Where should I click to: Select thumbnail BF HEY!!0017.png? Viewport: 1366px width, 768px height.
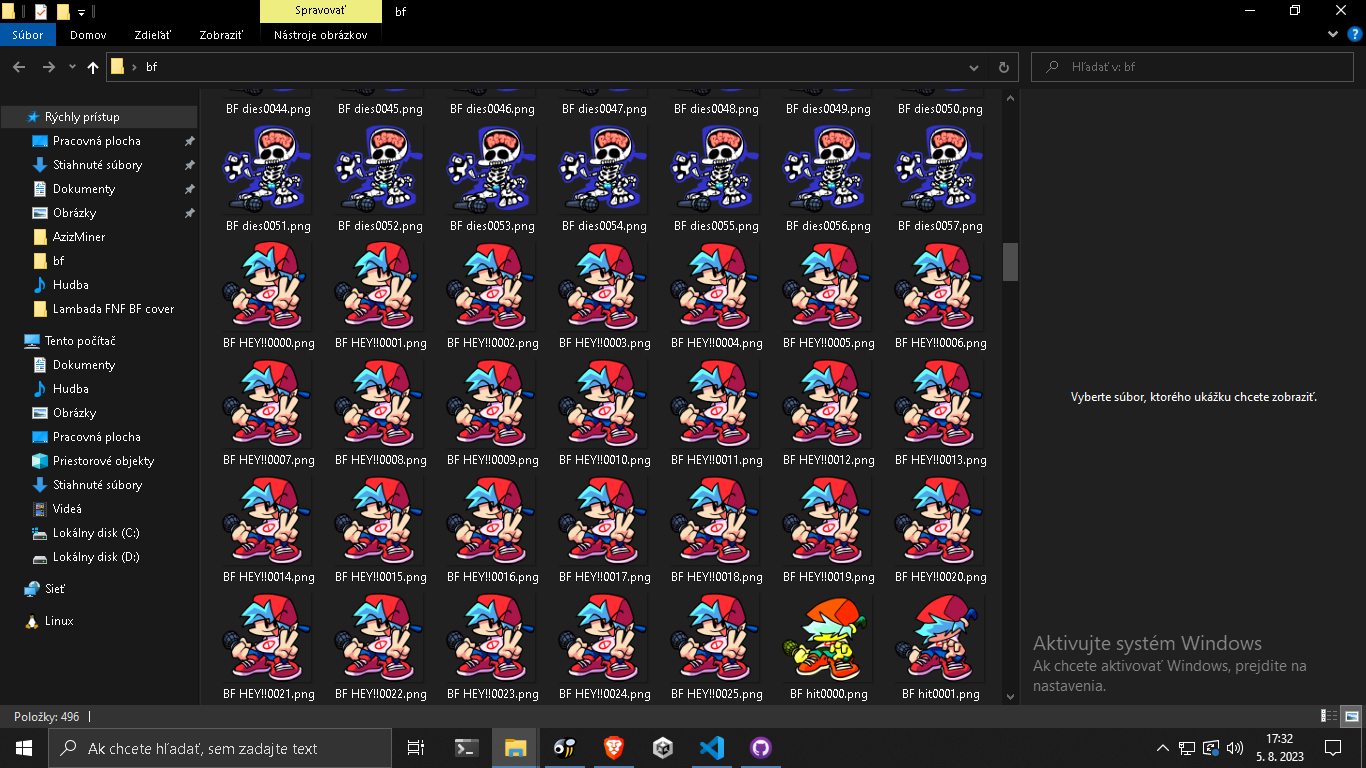coord(604,521)
